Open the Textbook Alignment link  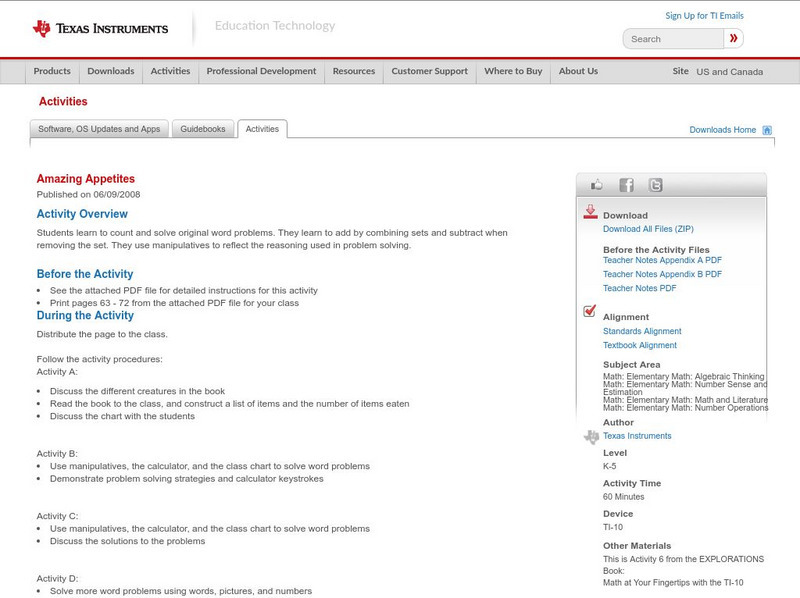tap(638, 344)
